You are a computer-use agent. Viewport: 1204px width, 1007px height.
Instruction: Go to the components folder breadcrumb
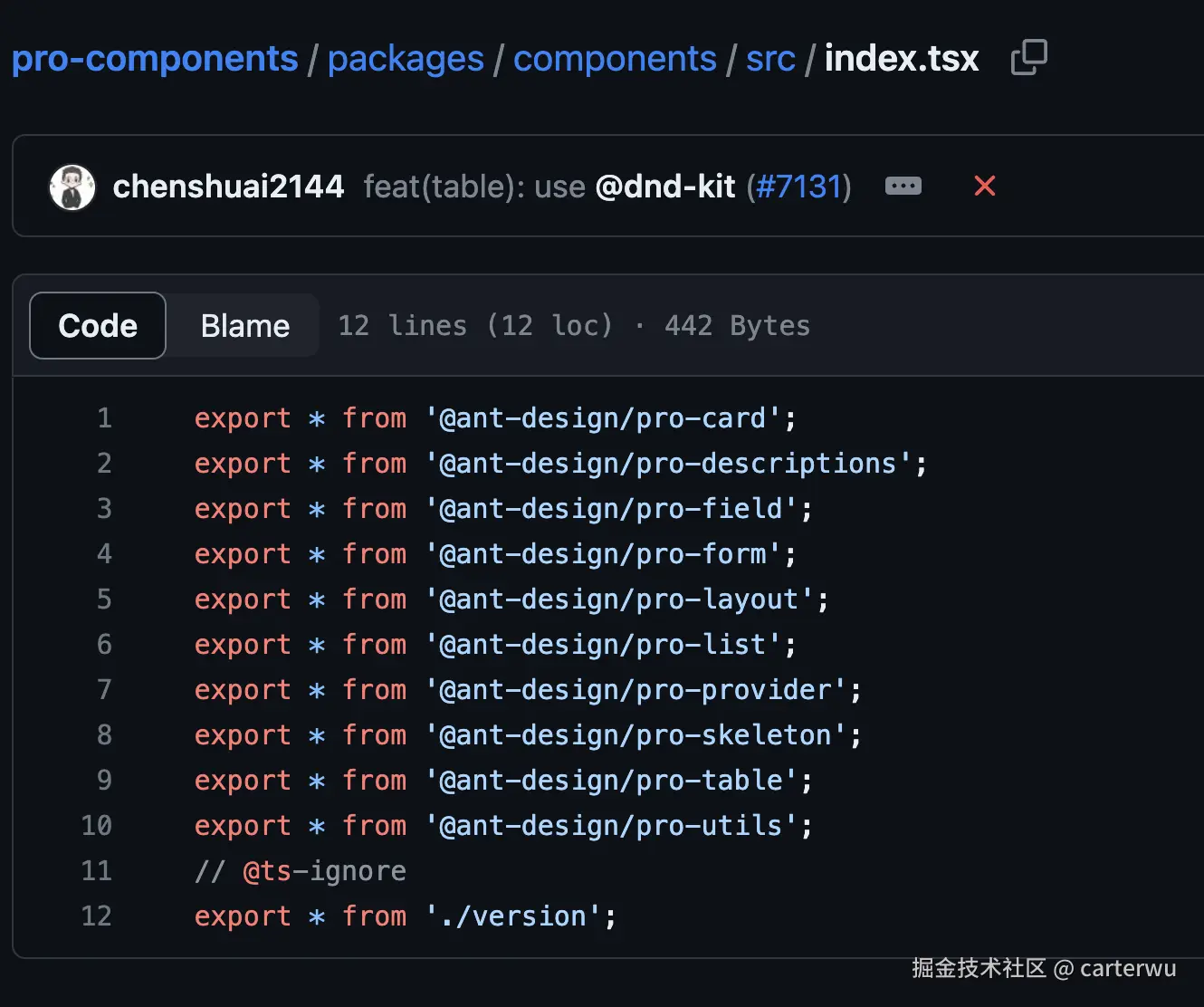pos(615,59)
